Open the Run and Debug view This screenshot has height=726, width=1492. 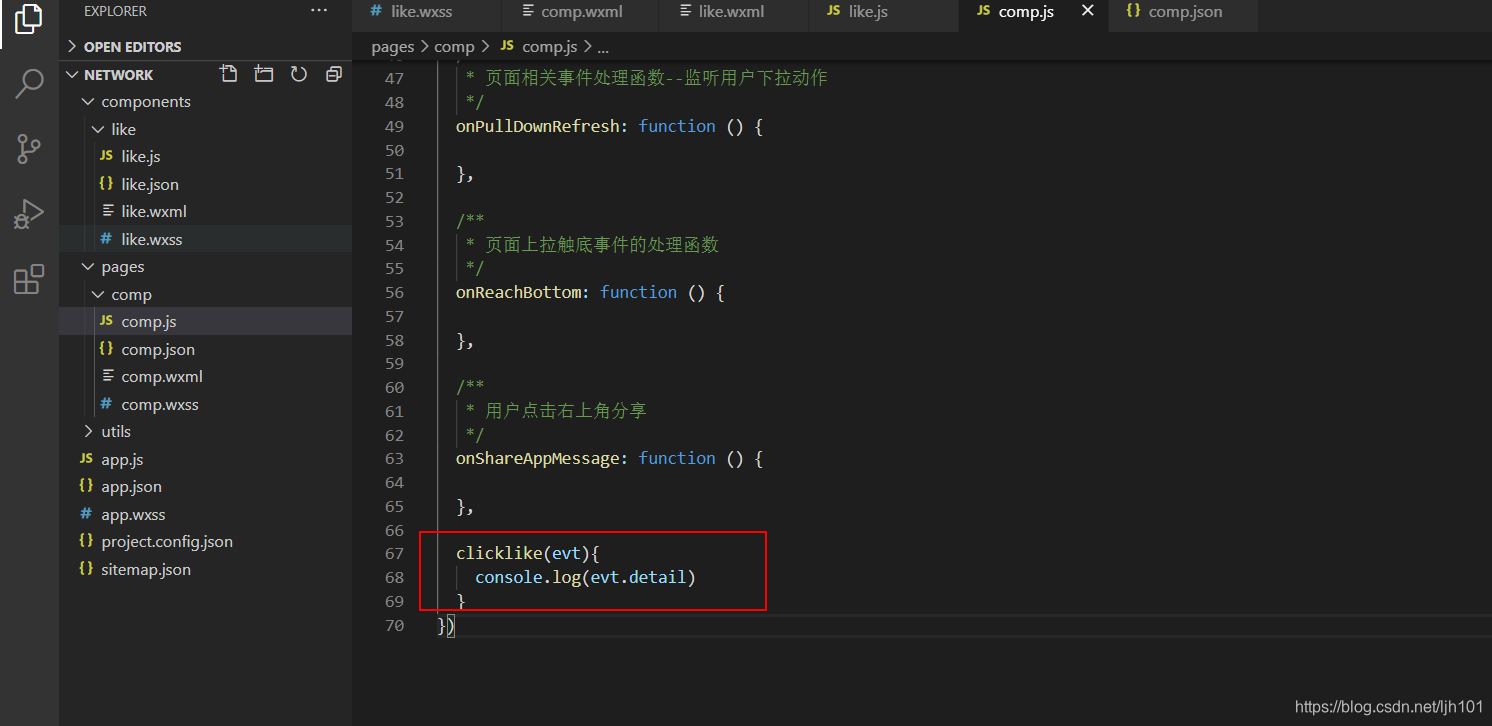click(29, 214)
